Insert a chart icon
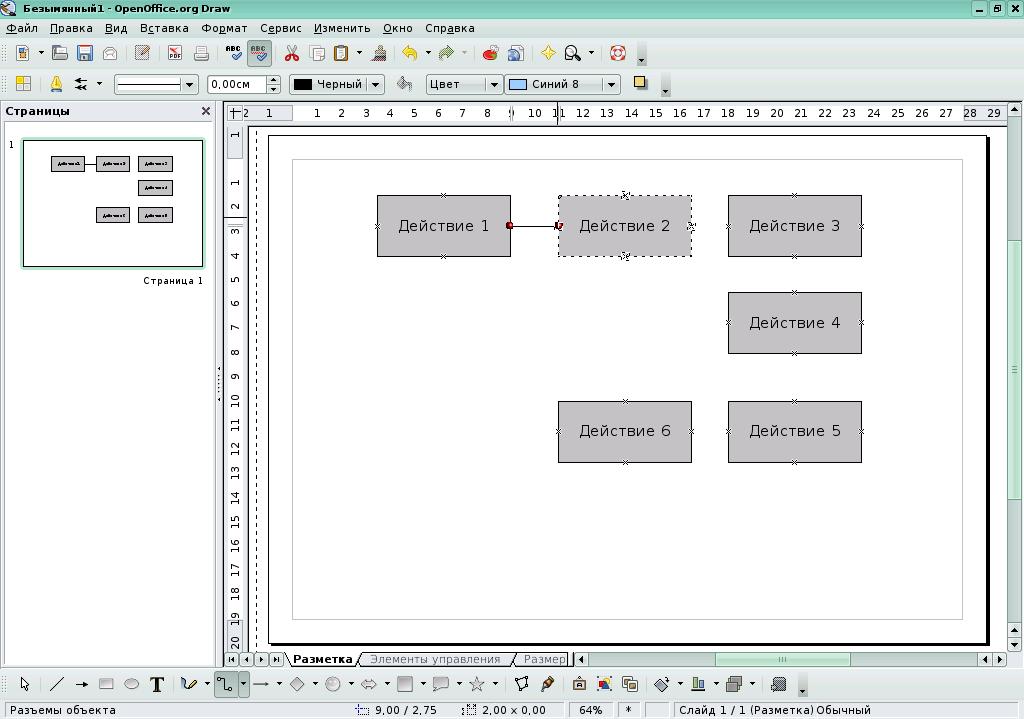The height and width of the screenshot is (719, 1024). click(490, 53)
